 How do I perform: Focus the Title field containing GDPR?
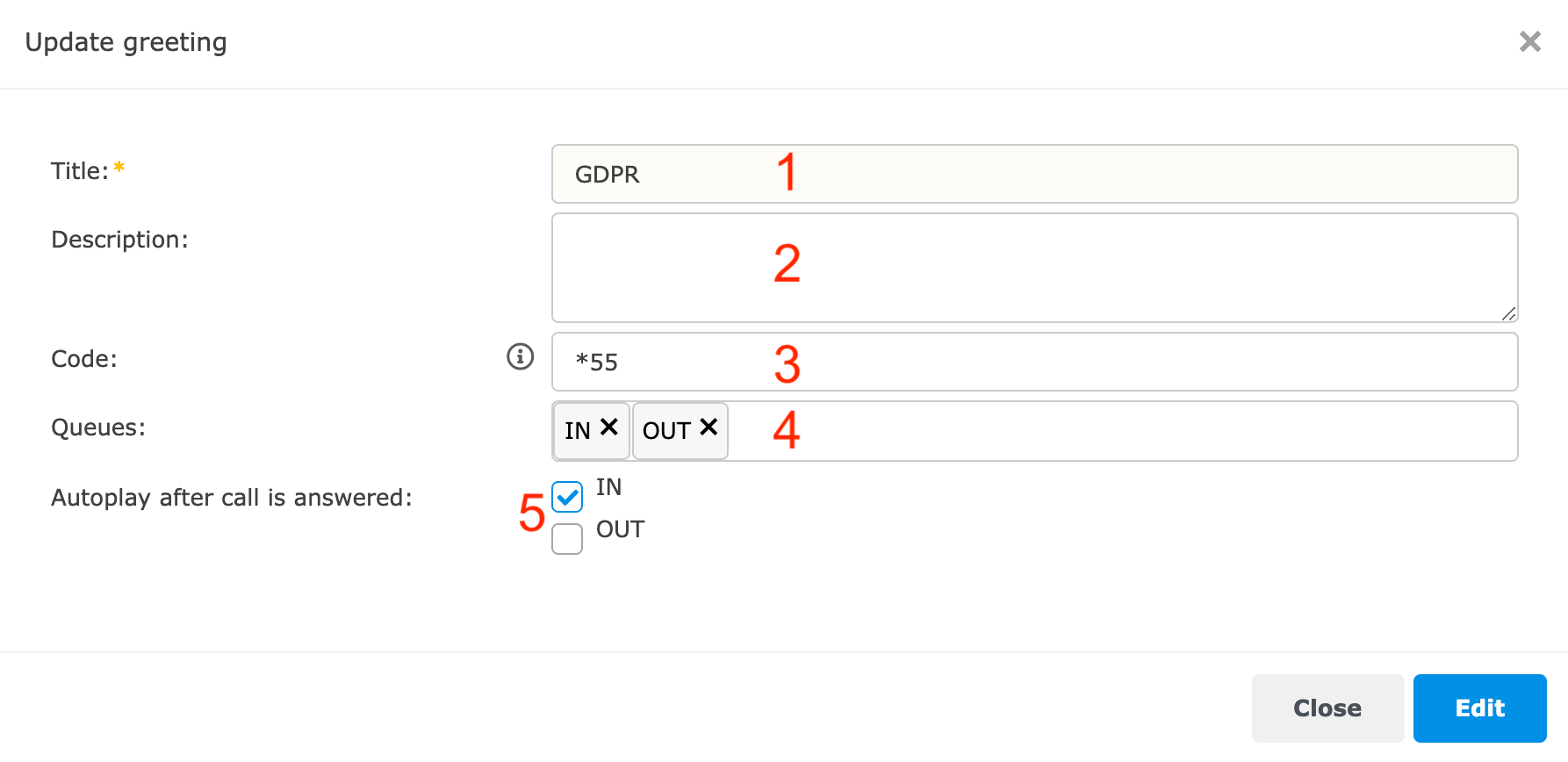pos(1034,174)
